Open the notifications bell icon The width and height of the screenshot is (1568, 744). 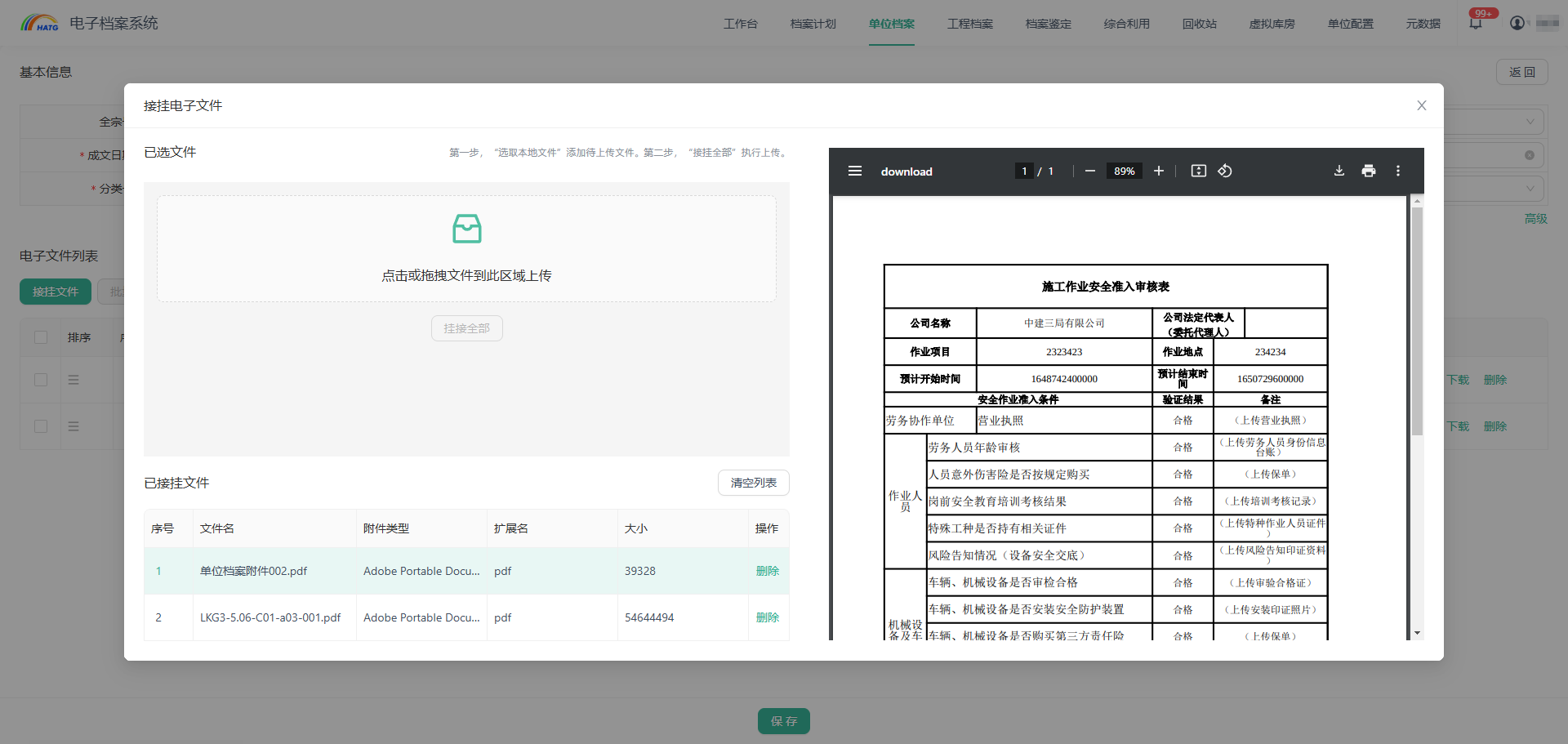1475,24
